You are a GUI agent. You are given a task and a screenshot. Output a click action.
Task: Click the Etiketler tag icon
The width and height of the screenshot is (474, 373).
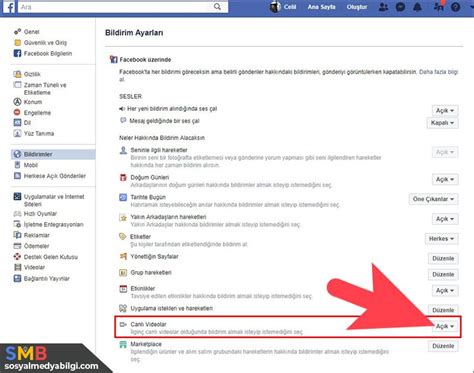pos(123,237)
